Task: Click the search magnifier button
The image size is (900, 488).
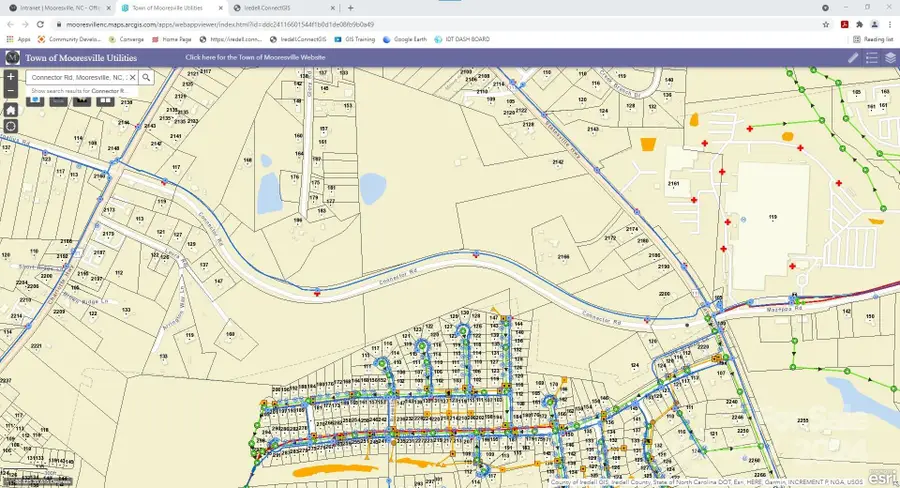Action: pos(146,77)
